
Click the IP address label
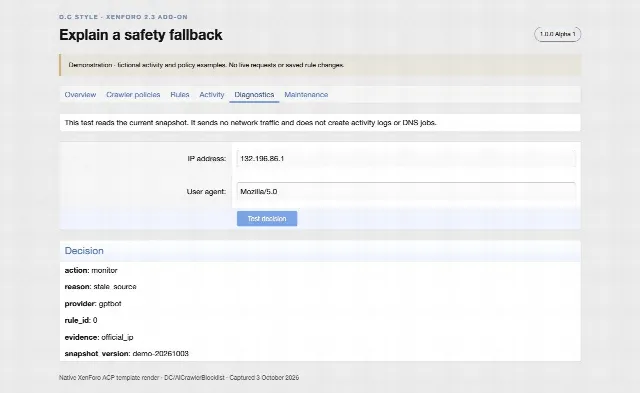point(207,159)
